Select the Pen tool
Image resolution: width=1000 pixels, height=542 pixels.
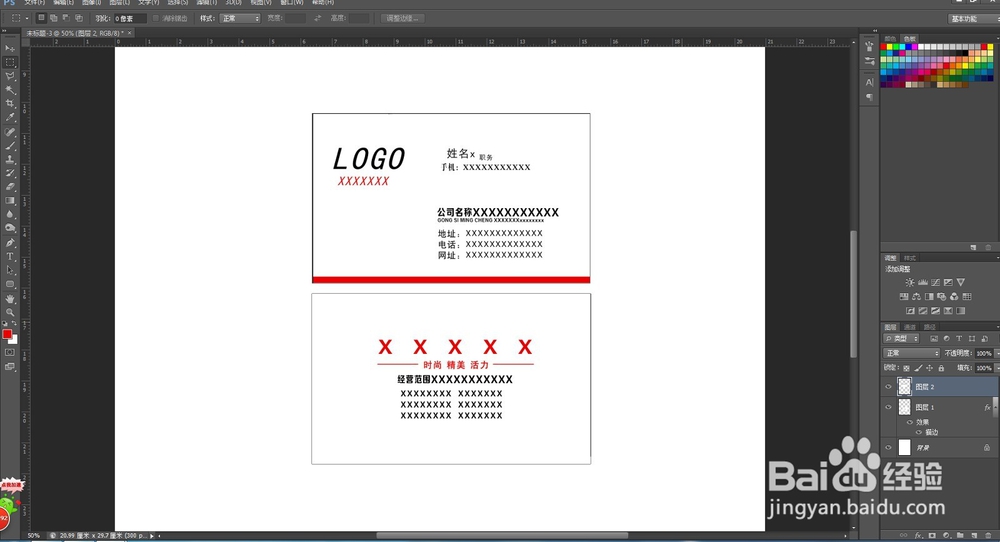(x=10, y=243)
